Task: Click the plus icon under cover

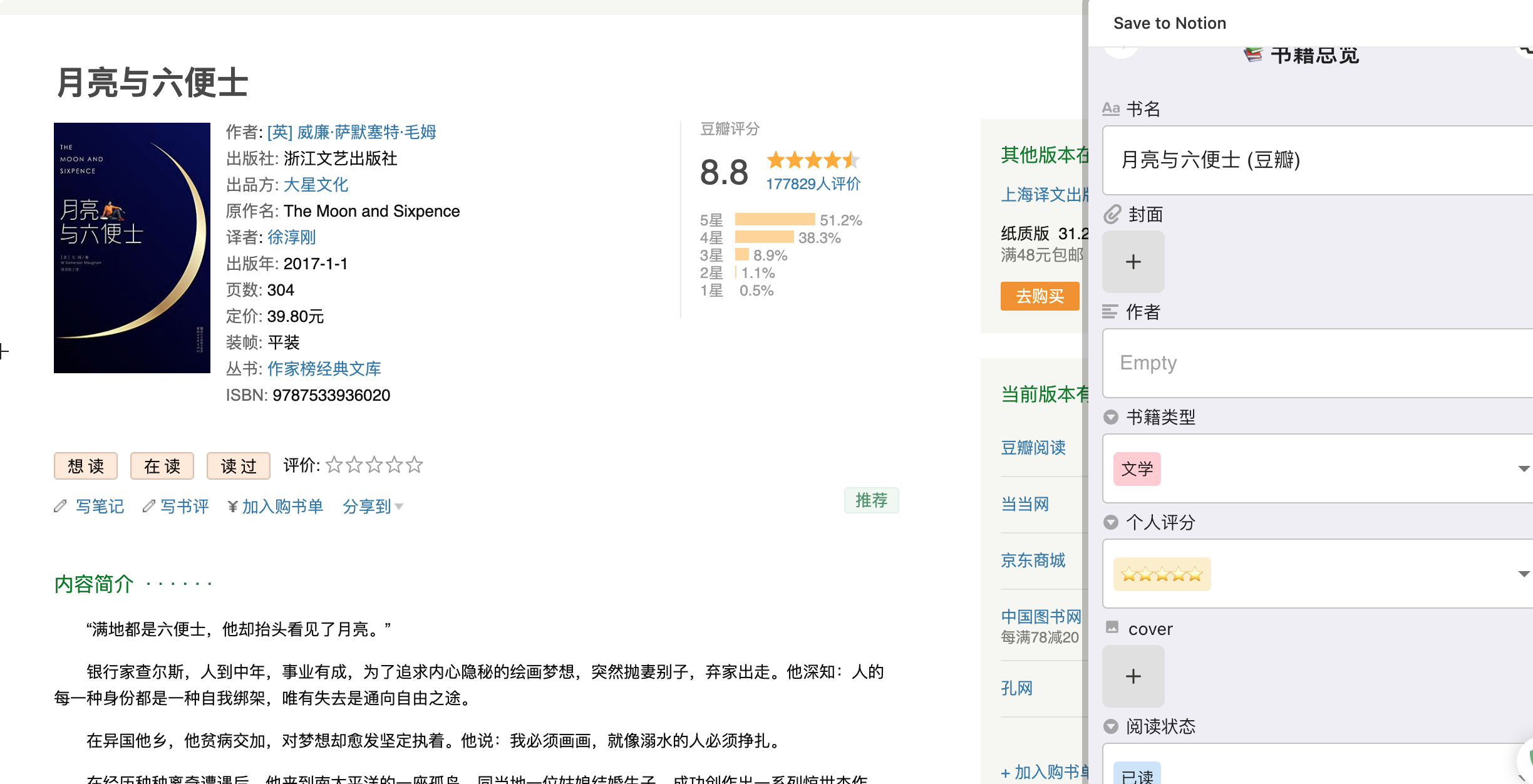Action: pyautogui.click(x=1133, y=676)
